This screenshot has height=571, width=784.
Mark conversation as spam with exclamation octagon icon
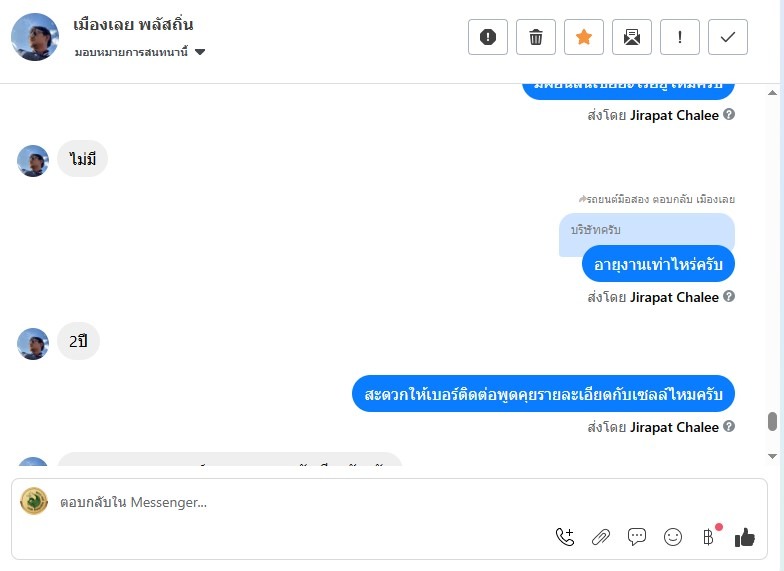click(x=488, y=37)
